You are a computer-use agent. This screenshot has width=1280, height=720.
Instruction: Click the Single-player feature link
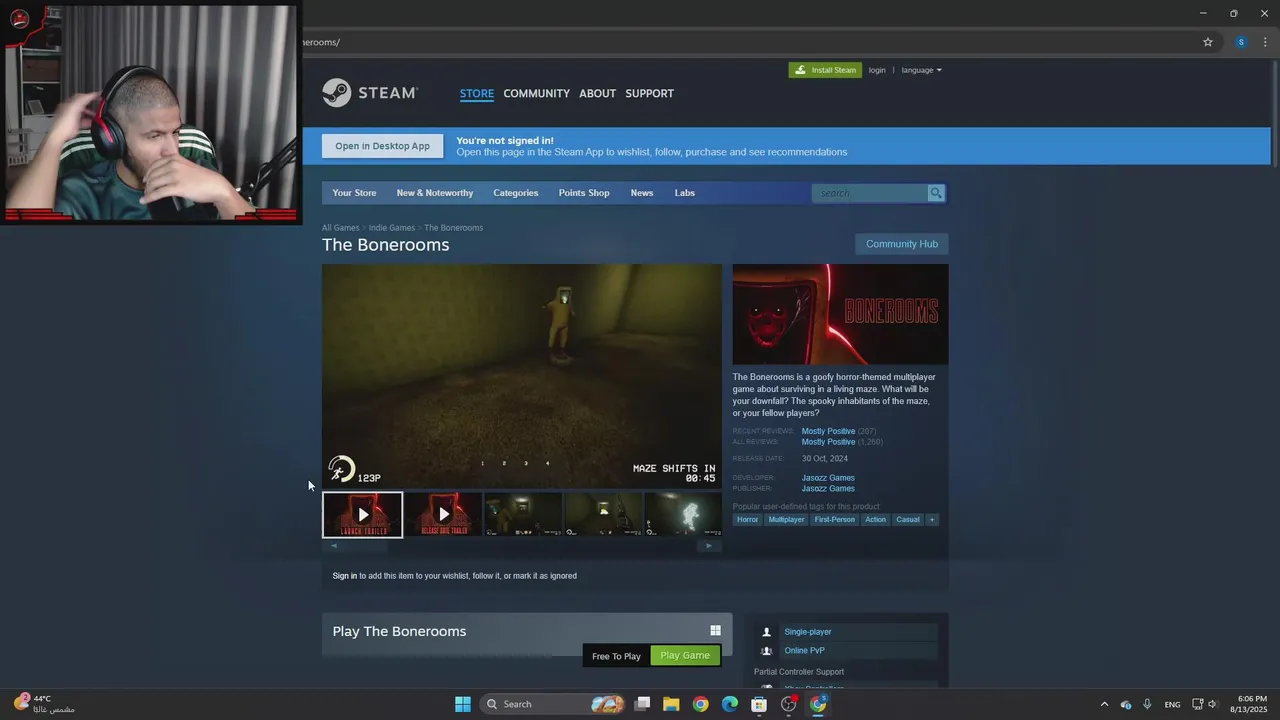(808, 632)
